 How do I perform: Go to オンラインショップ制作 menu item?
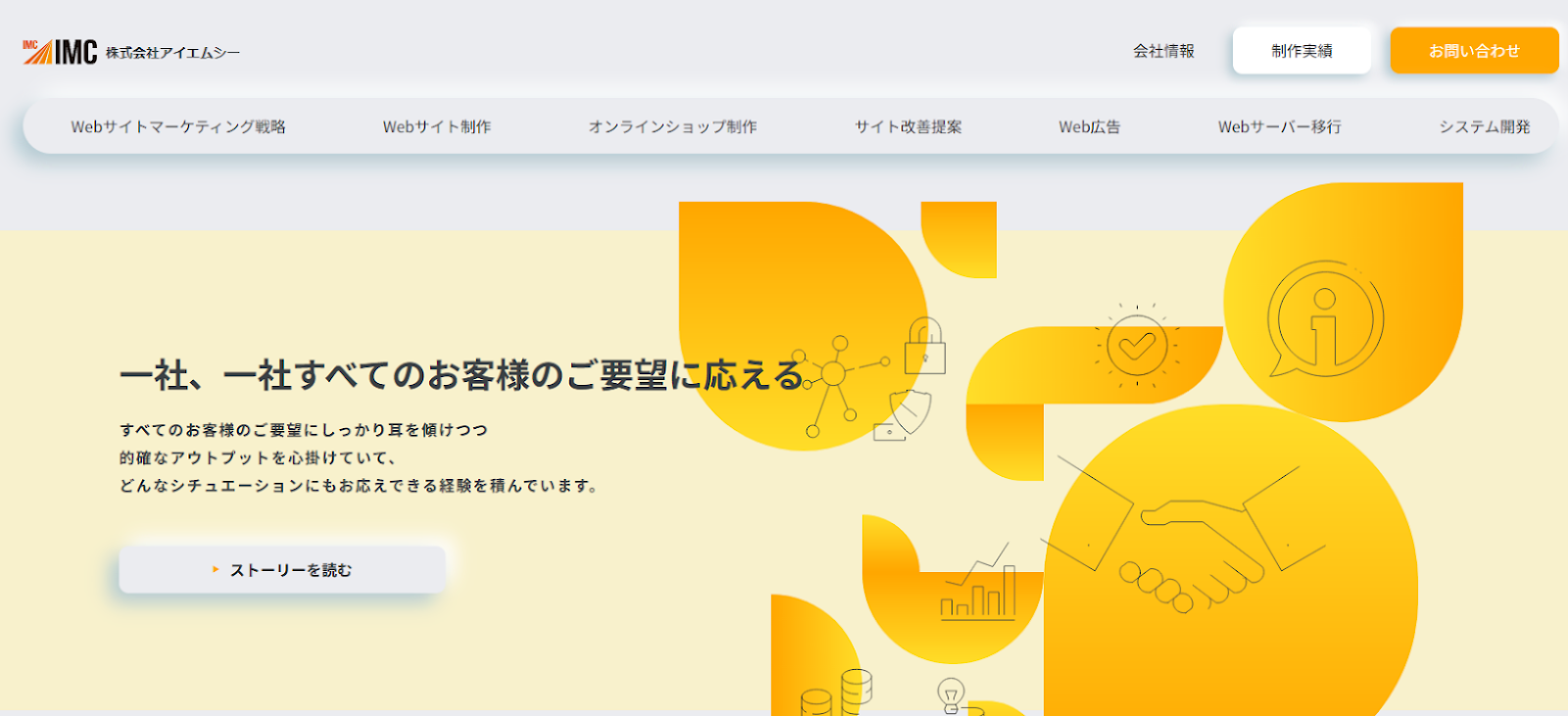pos(672,126)
